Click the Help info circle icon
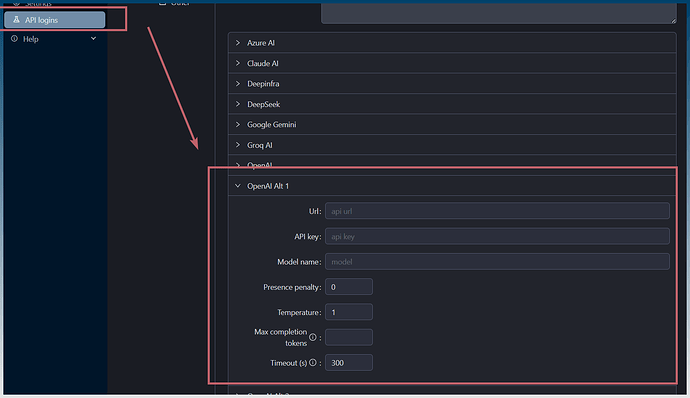 (x=15, y=39)
